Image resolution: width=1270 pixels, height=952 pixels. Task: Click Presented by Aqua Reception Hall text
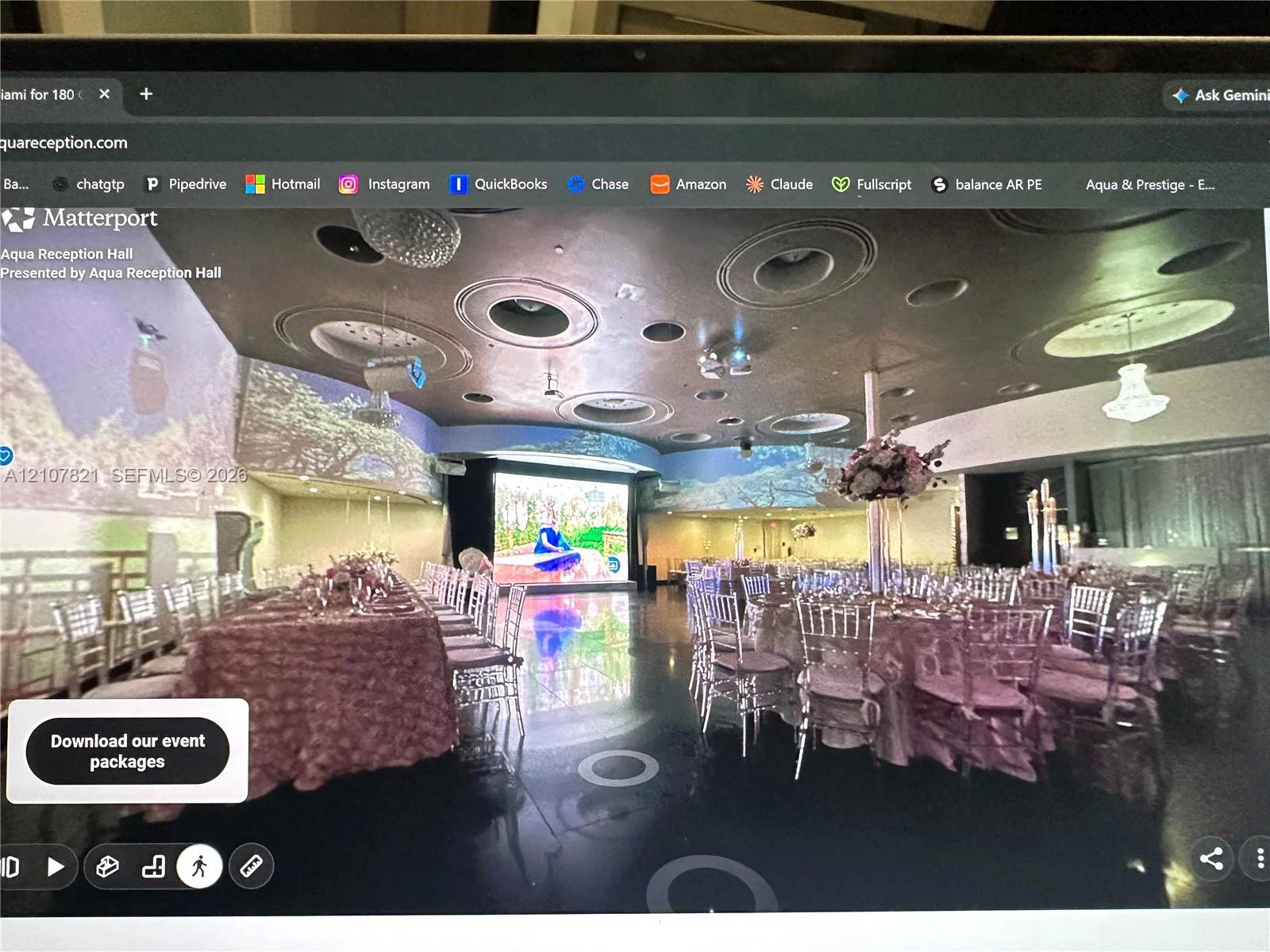click(110, 273)
